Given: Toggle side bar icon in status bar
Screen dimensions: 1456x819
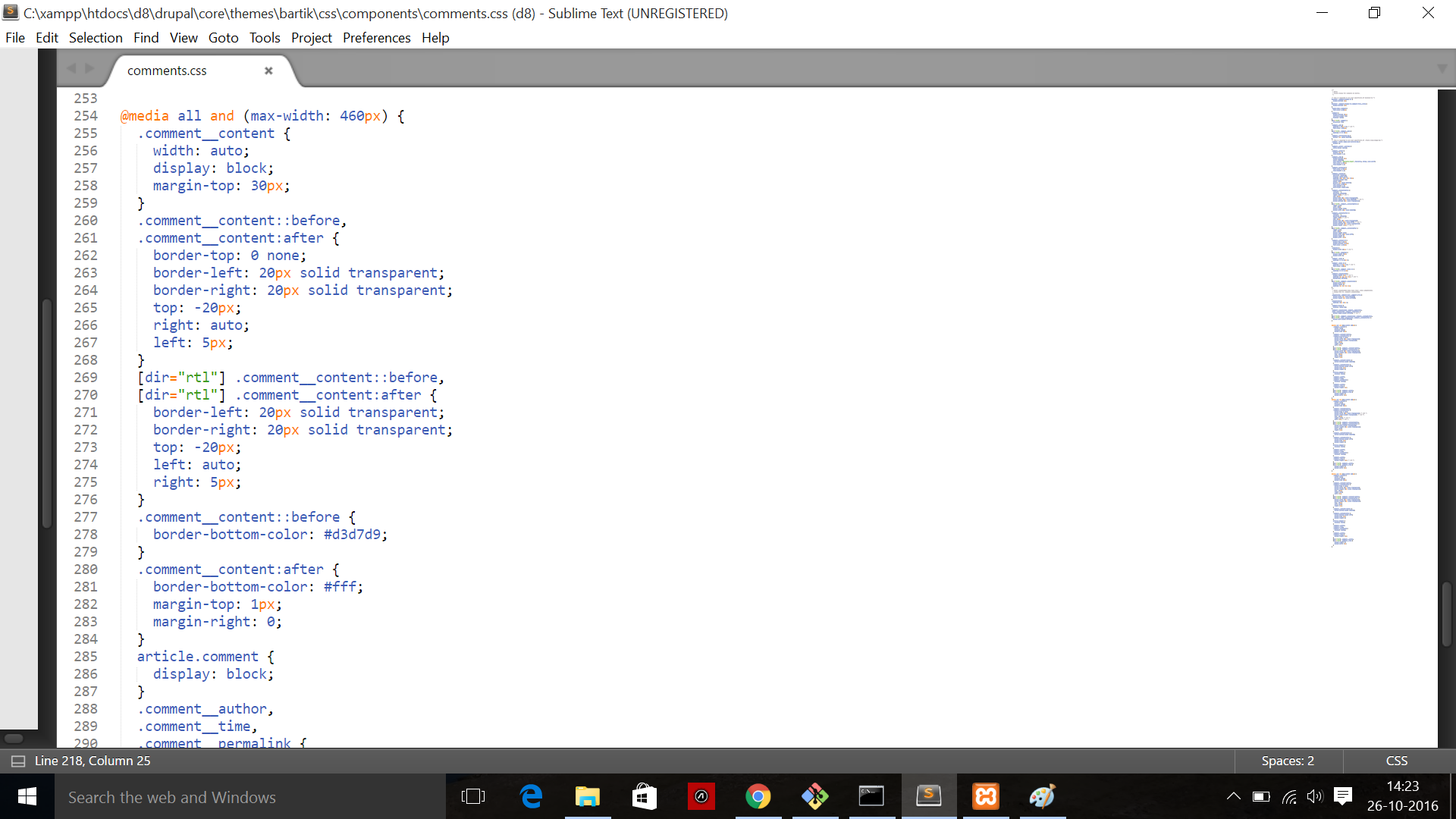Looking at the screenshot, I should tap(18, 761).
